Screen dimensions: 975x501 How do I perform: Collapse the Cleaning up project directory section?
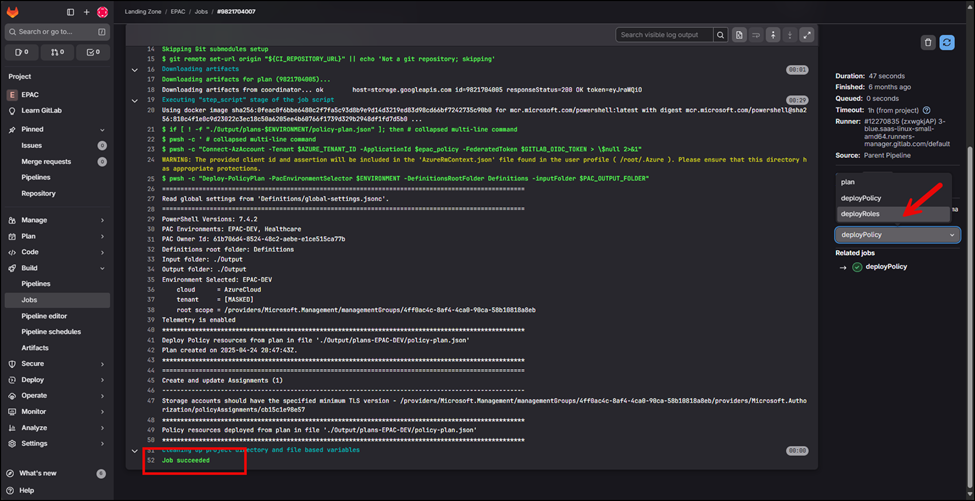pos(135,450)
